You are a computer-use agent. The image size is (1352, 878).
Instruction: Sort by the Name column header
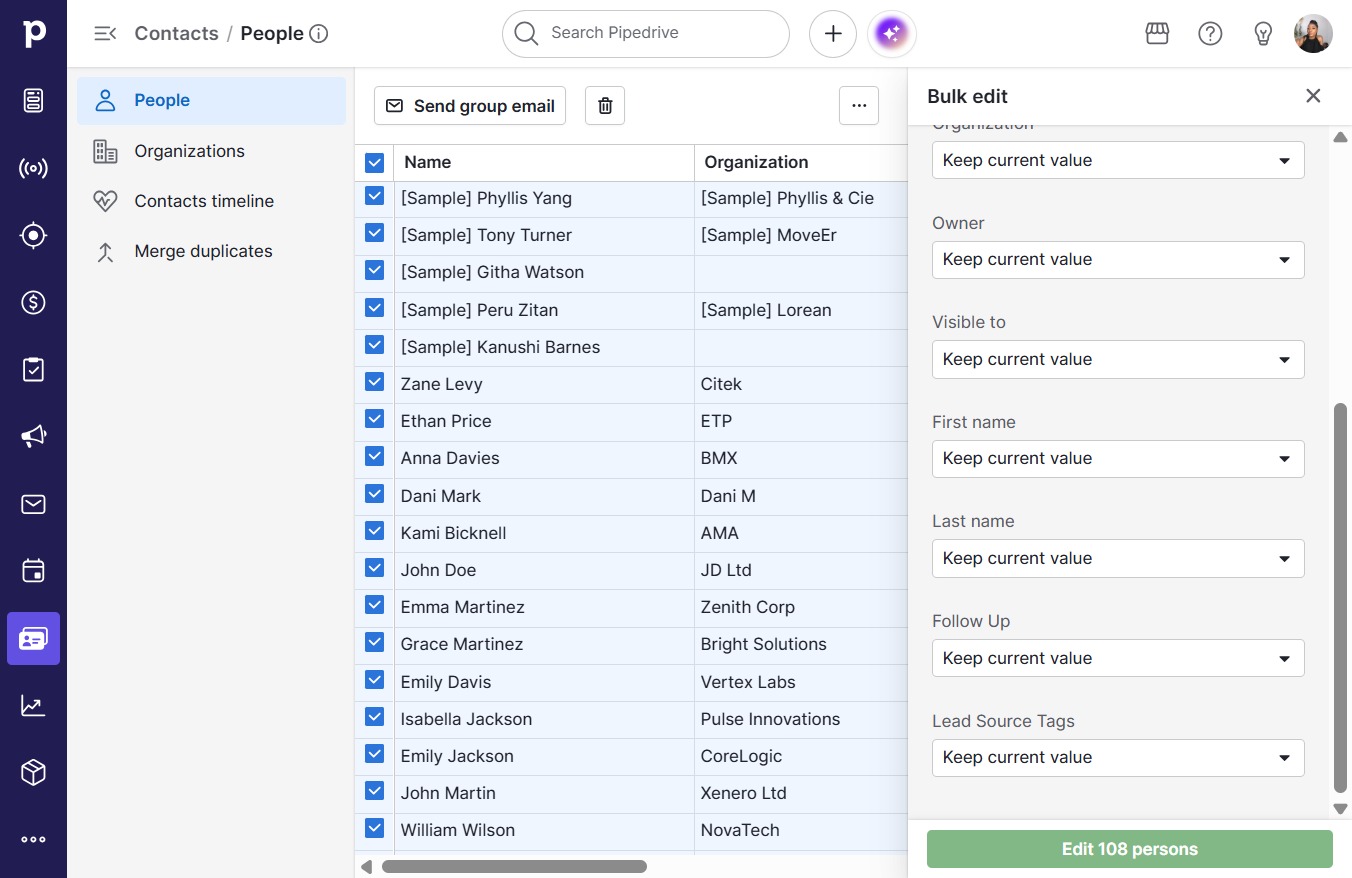click(x=428, y=162)
